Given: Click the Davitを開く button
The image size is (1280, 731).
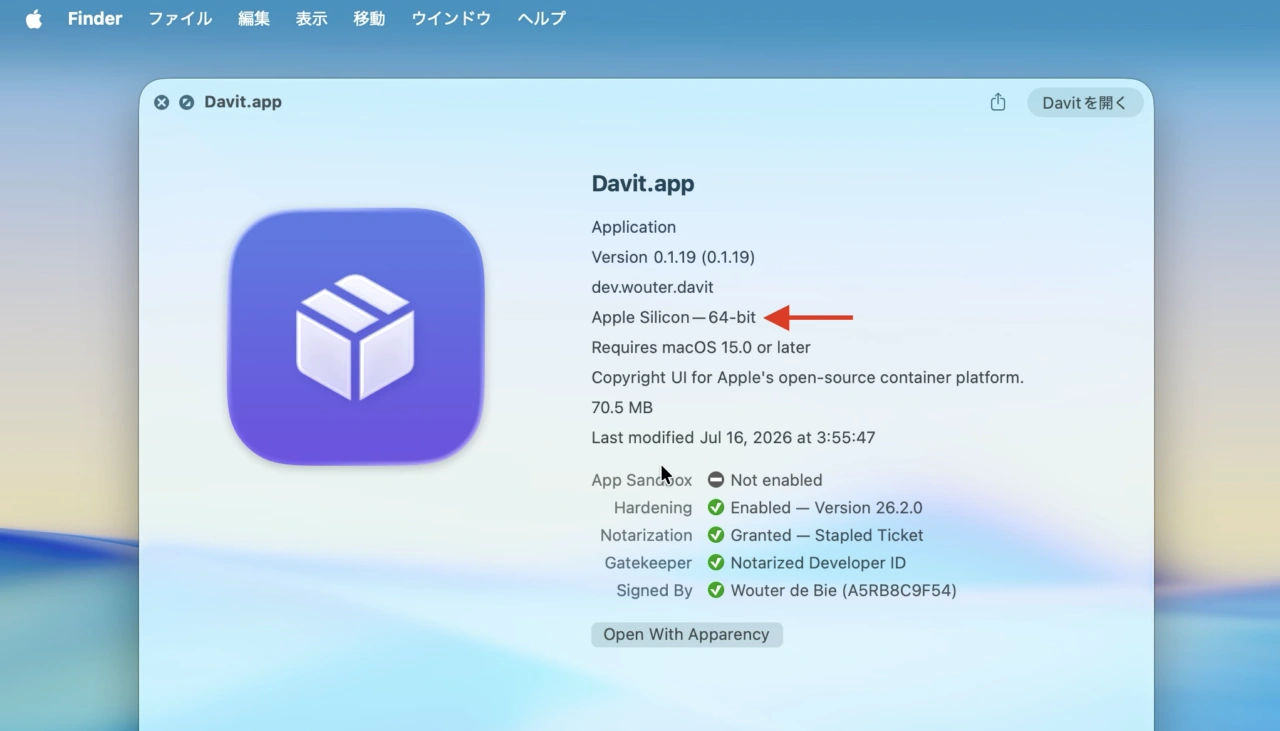Looking at the screenshot, I should pos(1085,102).
